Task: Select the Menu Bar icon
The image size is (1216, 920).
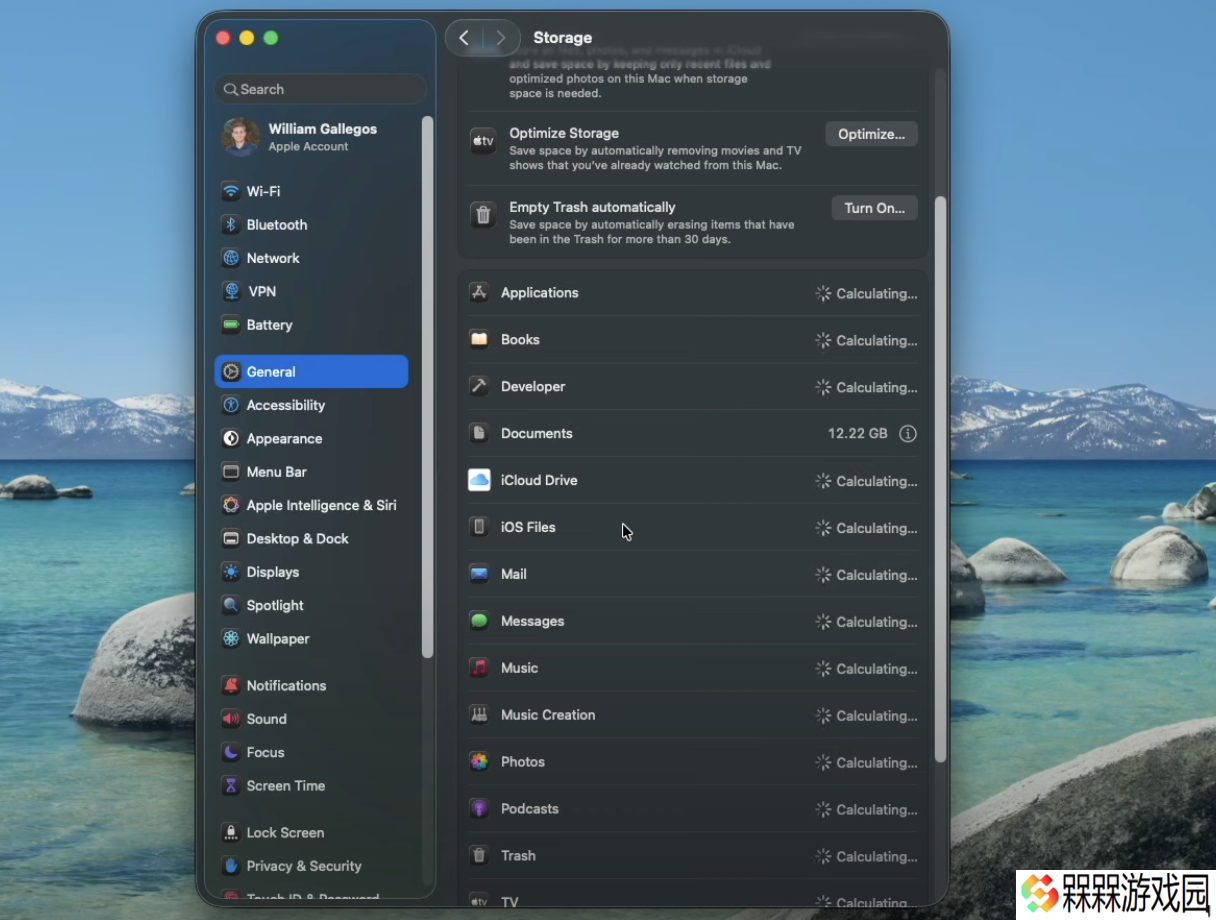Action: pos(231,472)
